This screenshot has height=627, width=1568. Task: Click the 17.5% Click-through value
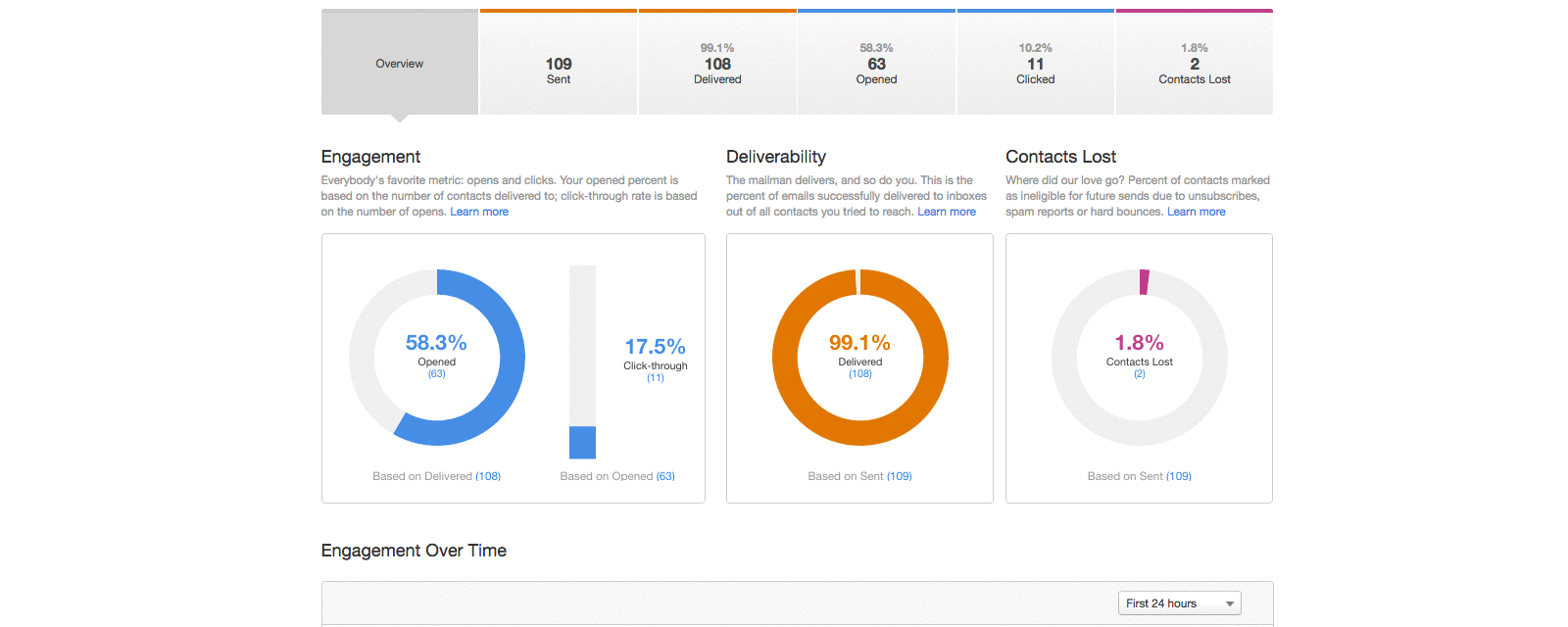(656, 347)
